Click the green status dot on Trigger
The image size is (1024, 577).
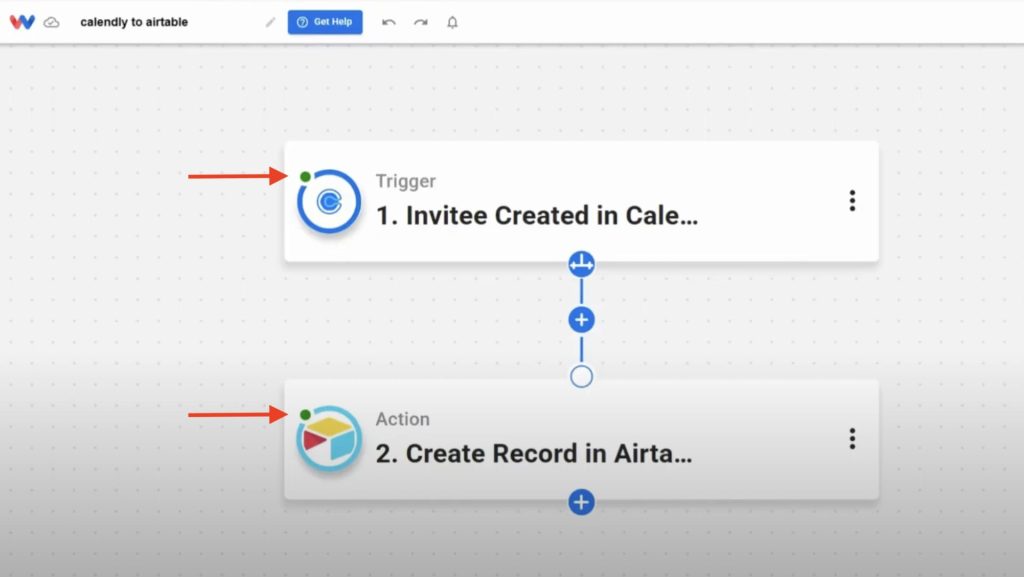coord(305,177)
